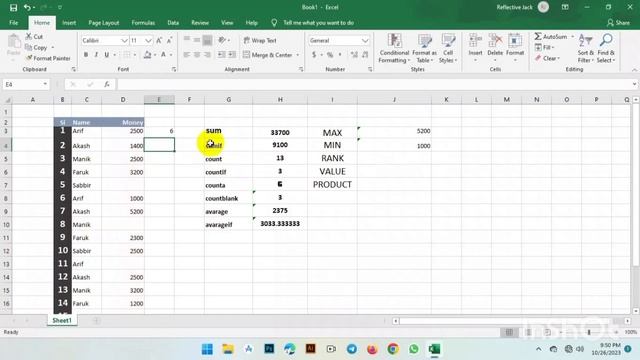Click the Cut scissors icon

tap(29, 36)
